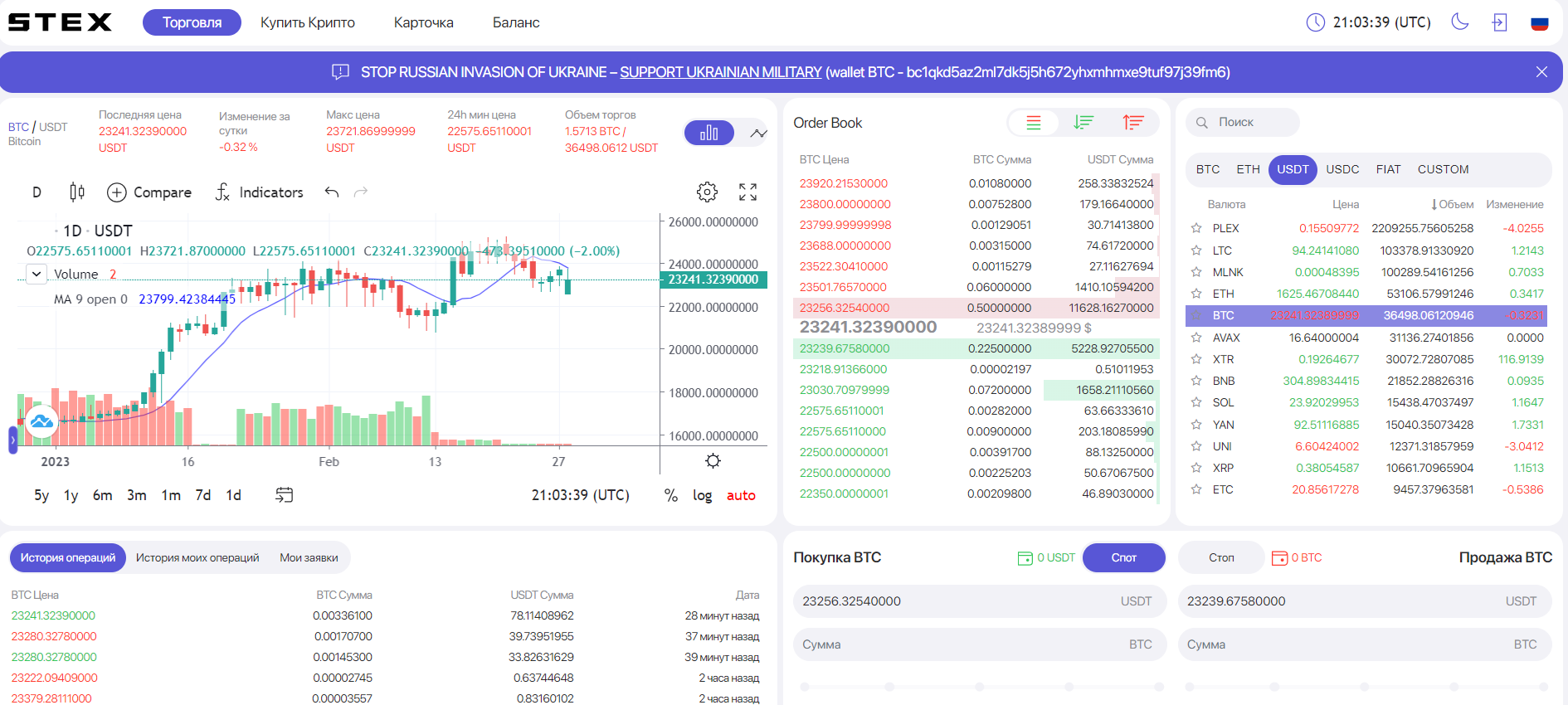Set chart range to 1d
This screenshot has width=1568, height=705.
(x=234, y=495)
